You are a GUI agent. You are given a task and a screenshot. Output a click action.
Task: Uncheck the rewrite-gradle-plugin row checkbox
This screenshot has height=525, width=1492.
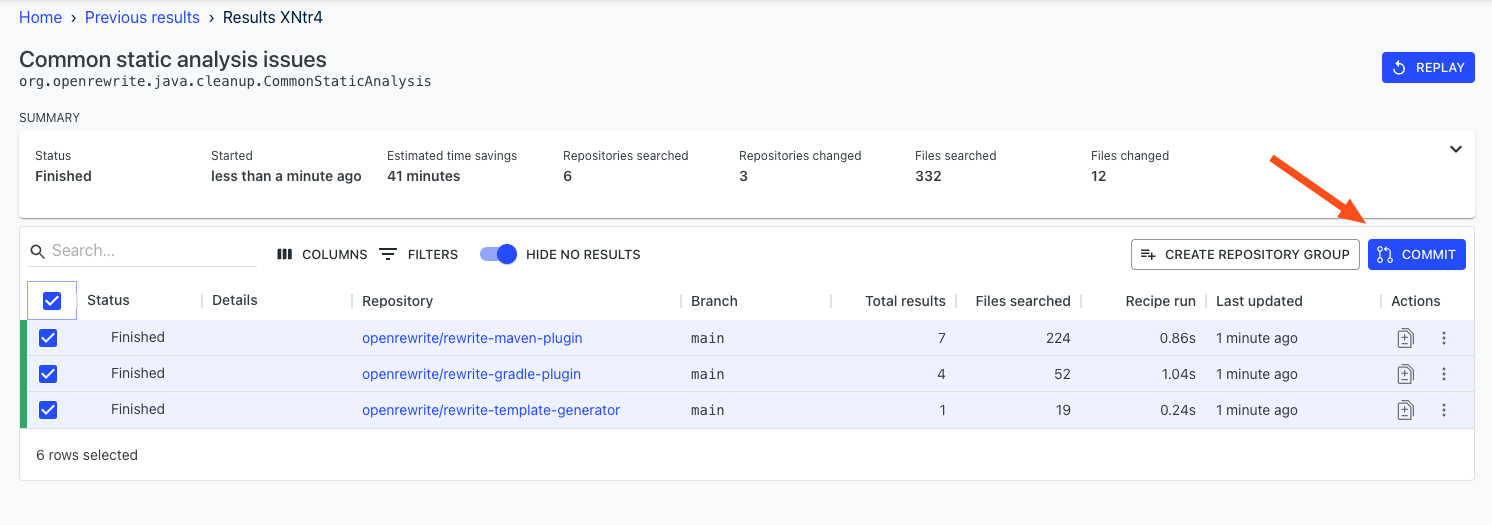pos(48,374)
